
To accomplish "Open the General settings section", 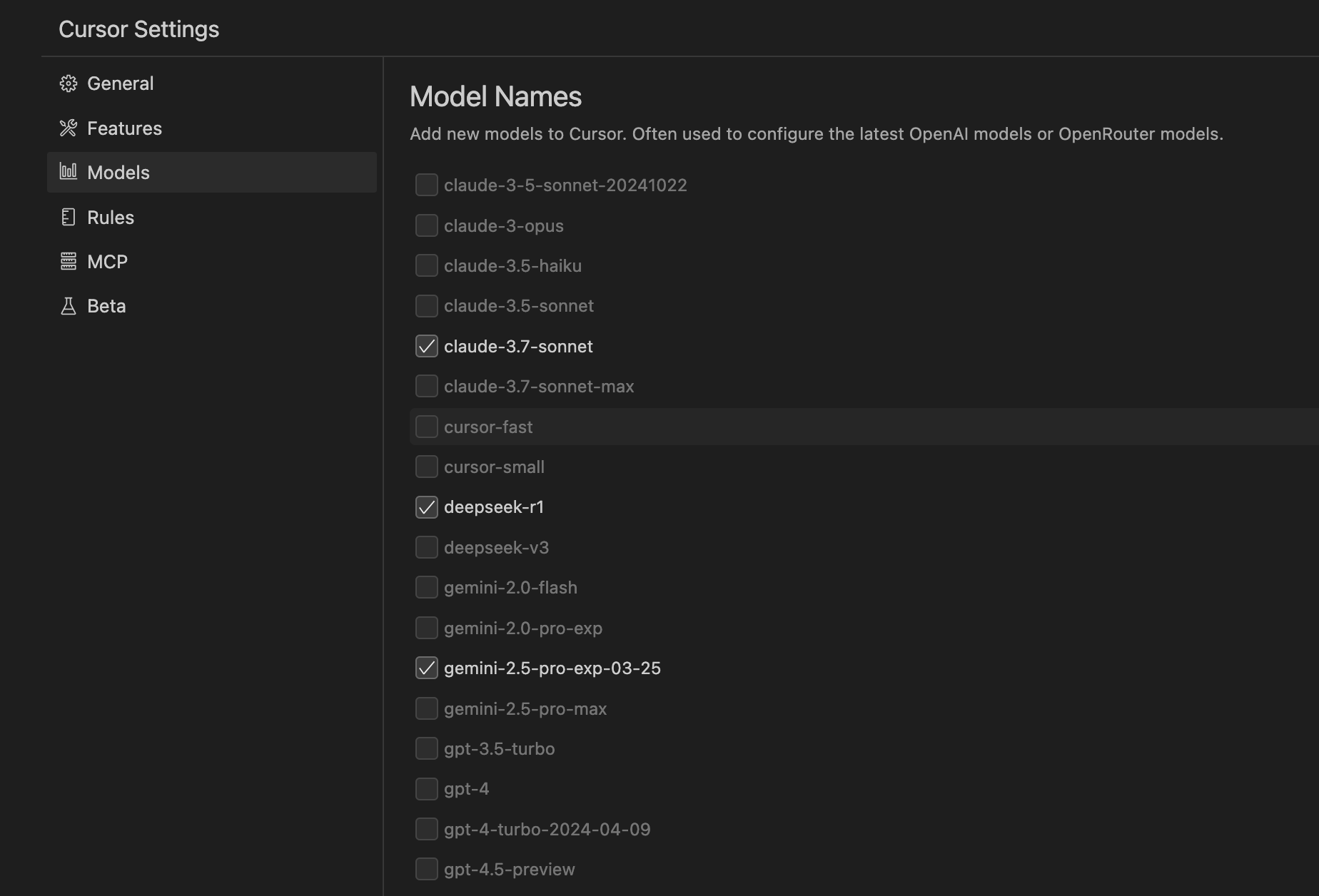I will 212,83.
